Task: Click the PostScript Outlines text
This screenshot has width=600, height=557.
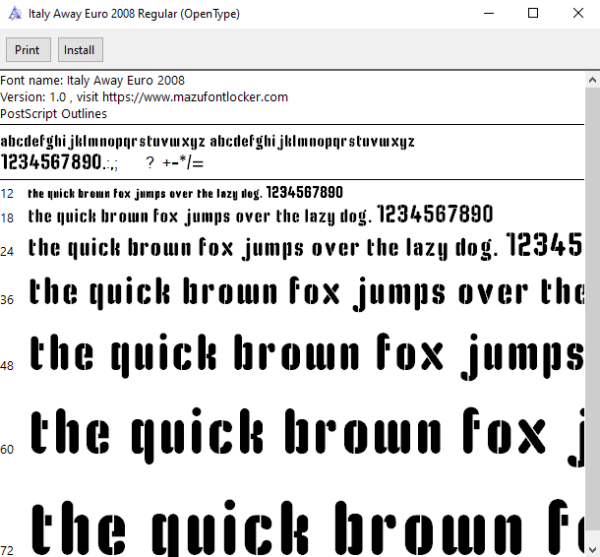Action: click(x=54, y=114)
